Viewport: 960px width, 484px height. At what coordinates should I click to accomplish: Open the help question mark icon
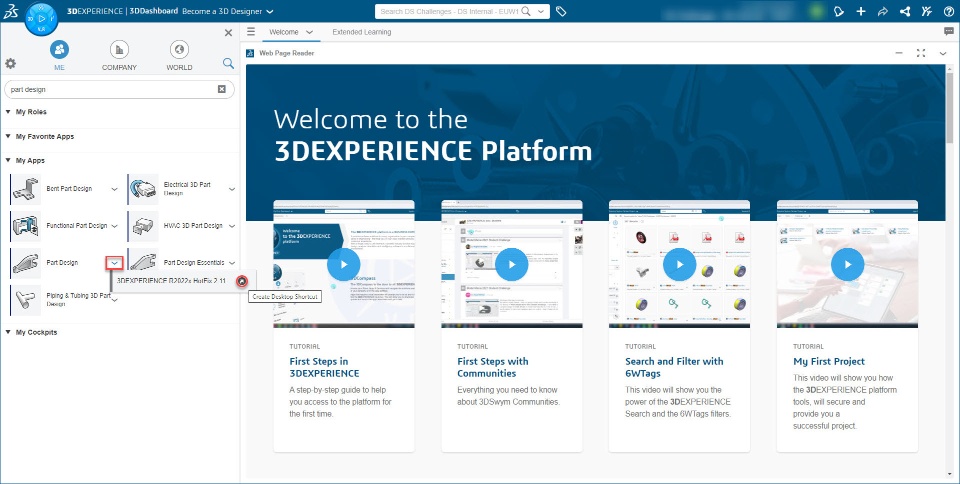coord(949,11)
